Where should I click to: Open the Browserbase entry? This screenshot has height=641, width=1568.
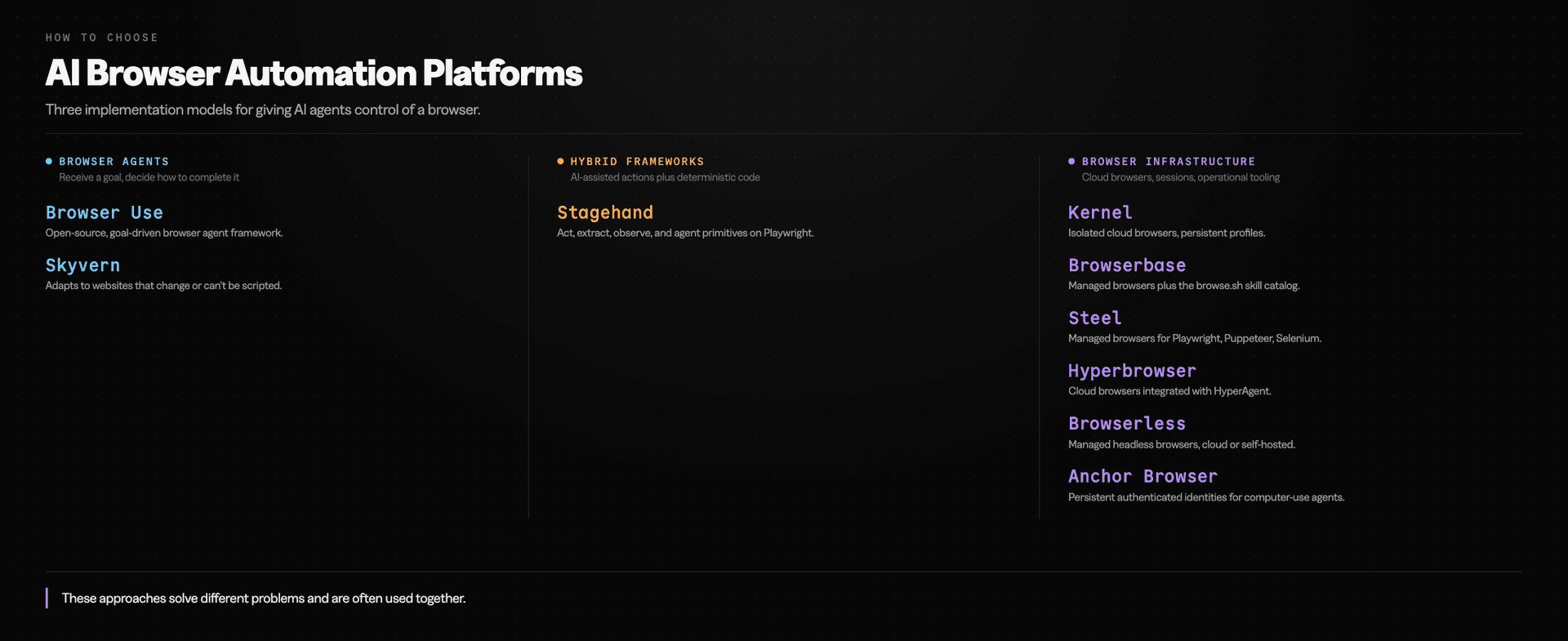(1127, 265)
